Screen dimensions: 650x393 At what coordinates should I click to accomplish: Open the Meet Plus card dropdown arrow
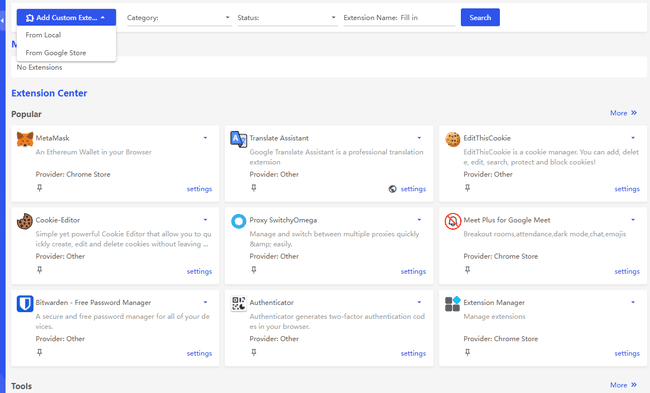click(x=633, y=220)
